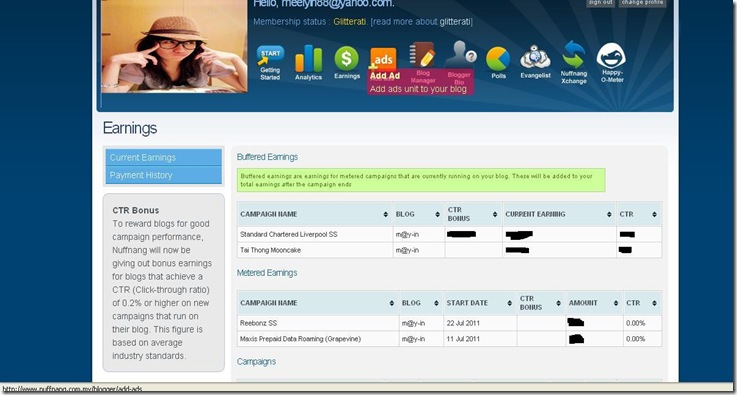
Task: Open the Analytics bar chart icon
Action: coord(308,62)
